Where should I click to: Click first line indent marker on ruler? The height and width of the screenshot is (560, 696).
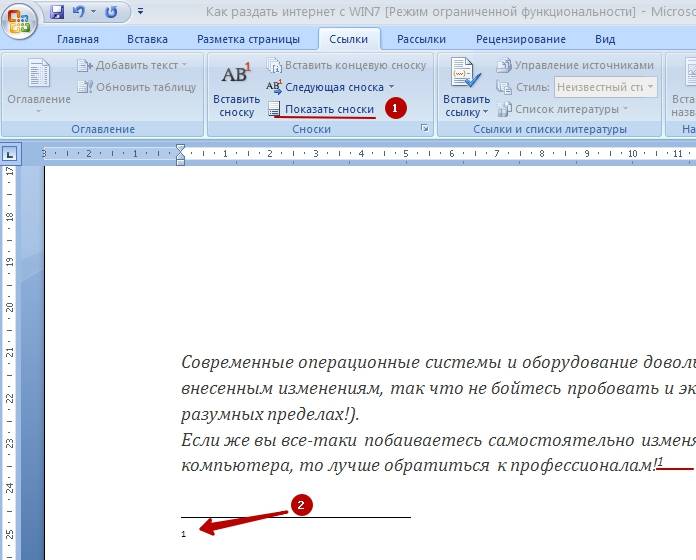pos(180,149)
